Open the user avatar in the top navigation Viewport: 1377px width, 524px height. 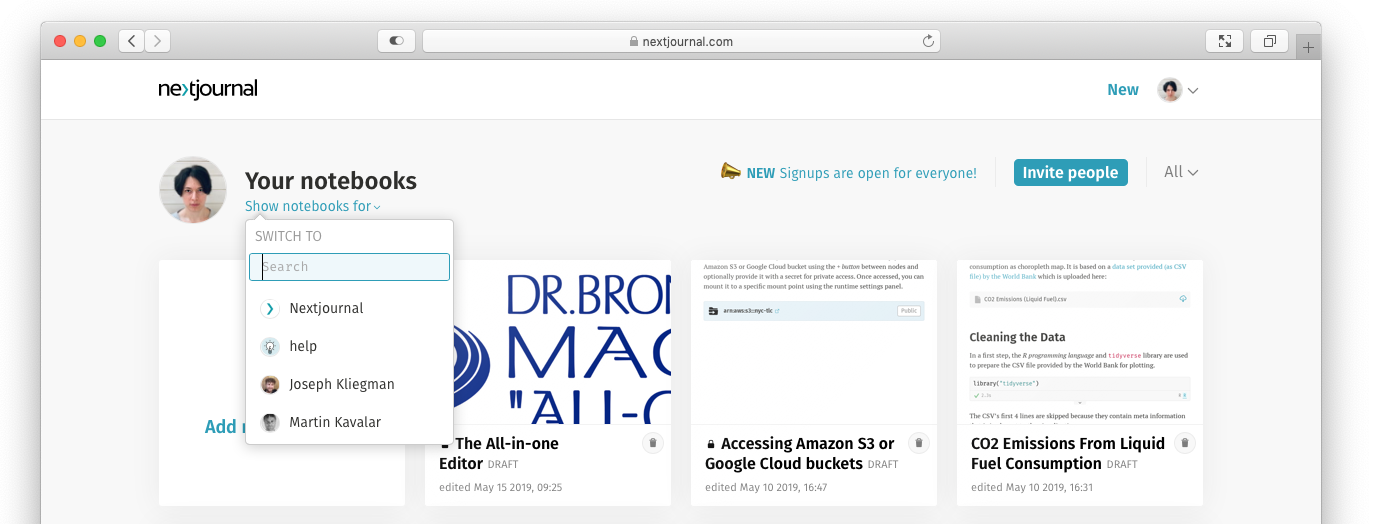click(x=1170, y=90)
